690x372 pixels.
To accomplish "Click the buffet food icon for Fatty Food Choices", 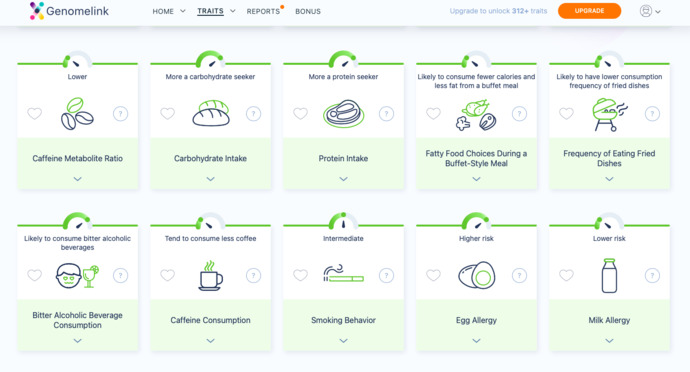I will coord(476,115).
